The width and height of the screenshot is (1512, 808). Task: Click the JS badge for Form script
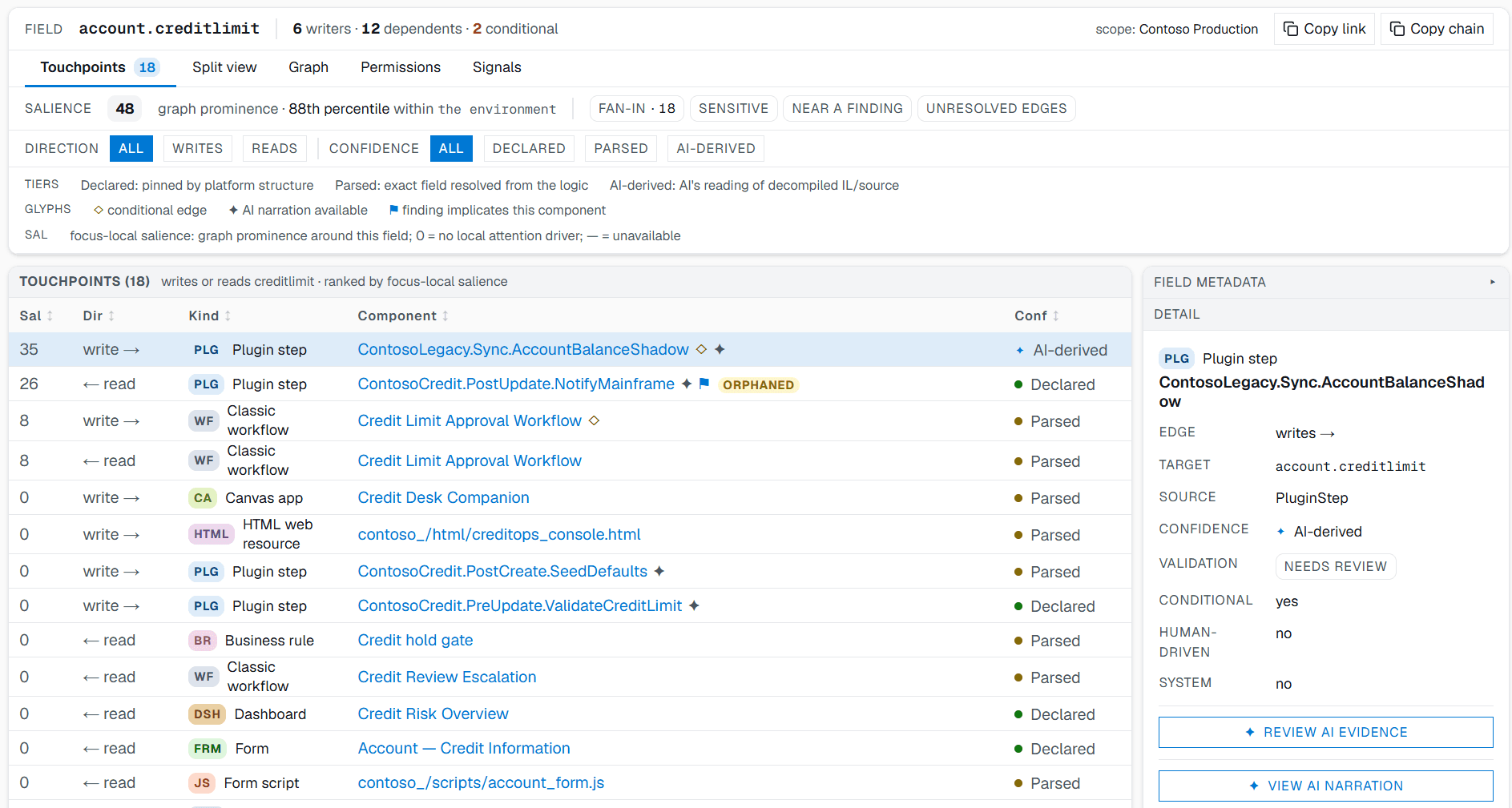click(202, 783)
